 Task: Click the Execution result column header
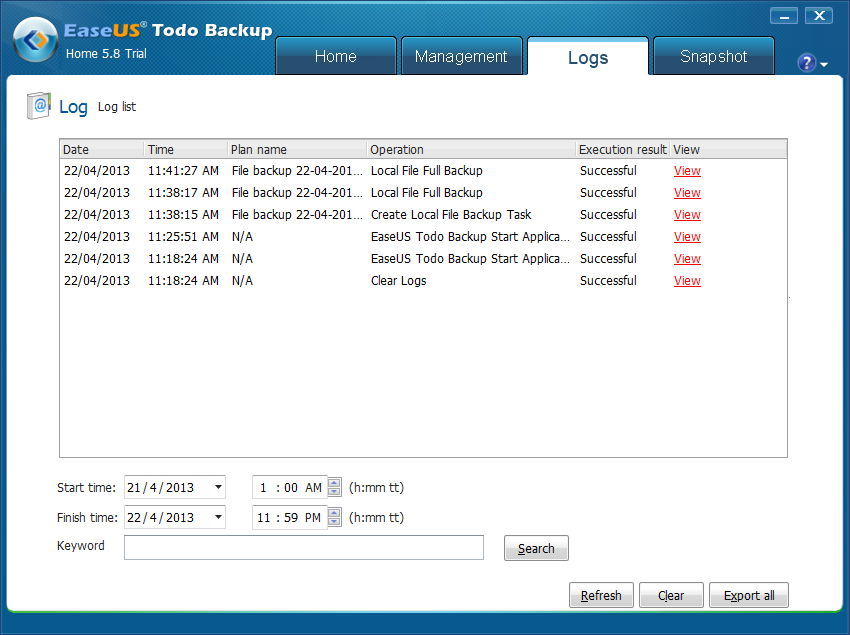pos(622,149)
